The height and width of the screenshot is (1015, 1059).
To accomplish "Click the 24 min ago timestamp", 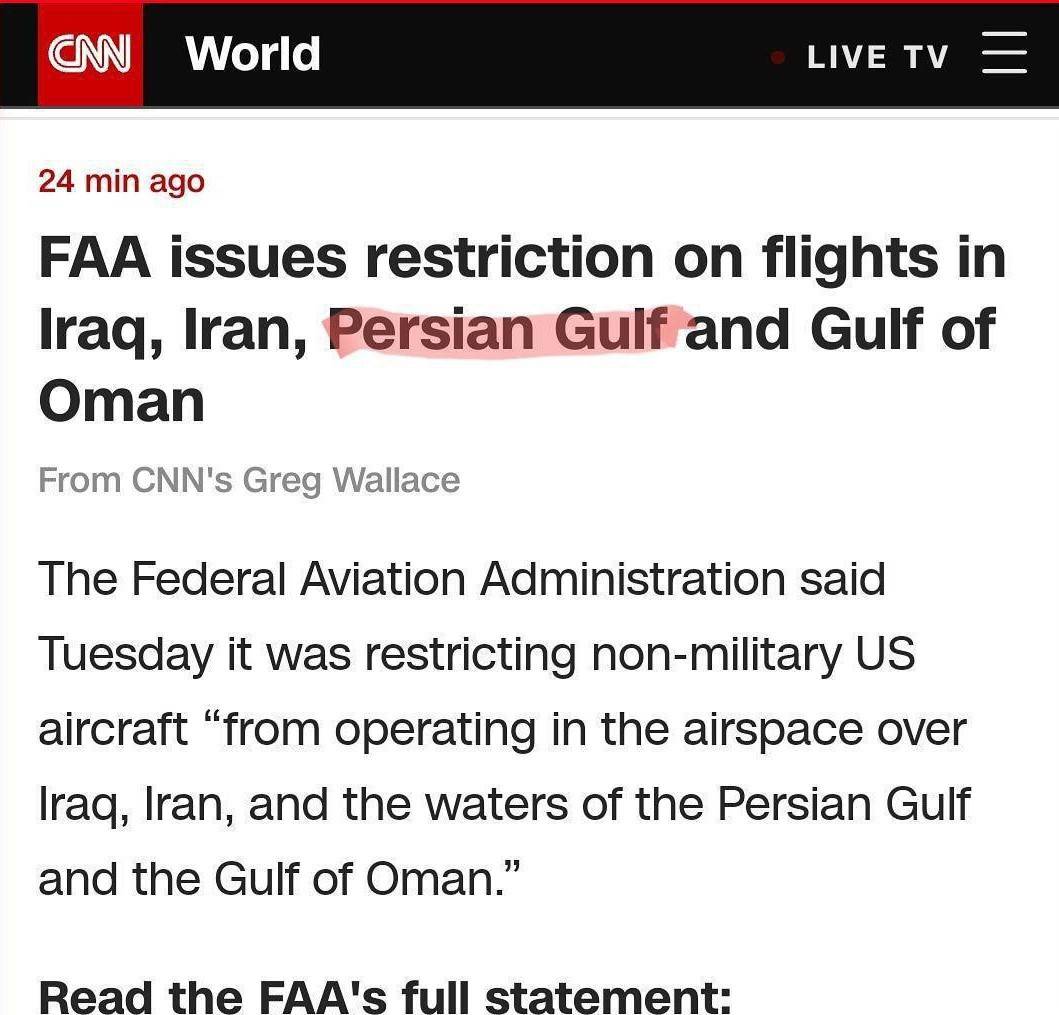I will tap(122, 182).
